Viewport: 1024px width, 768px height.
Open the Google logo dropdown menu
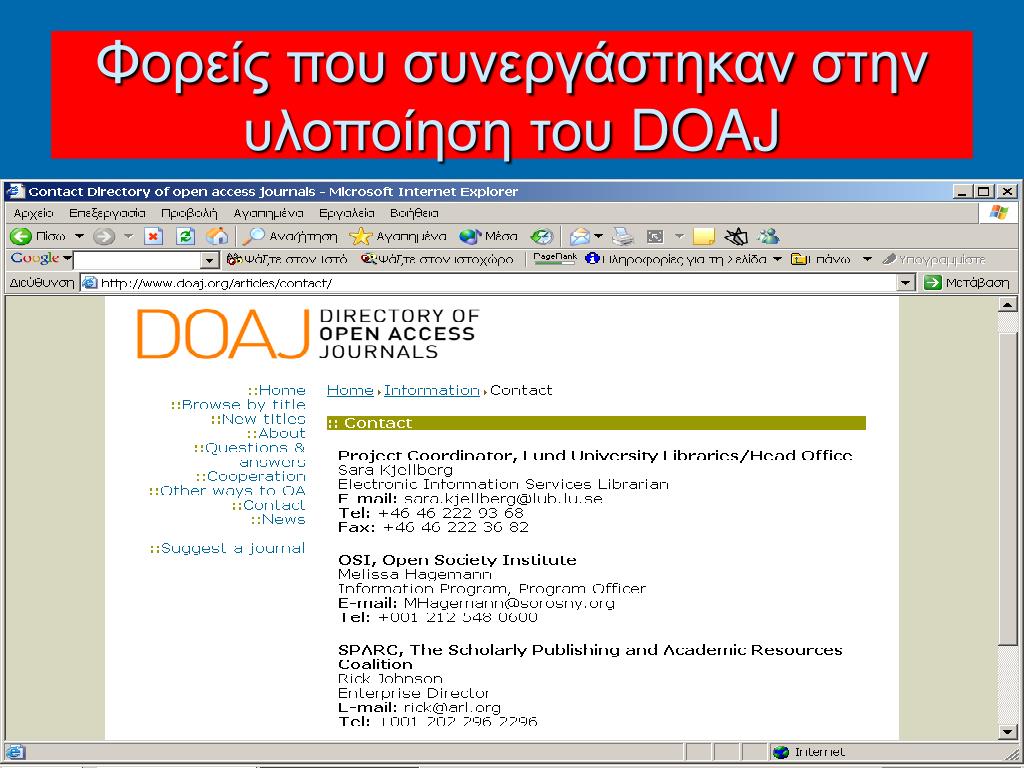(x=41, y=259)
